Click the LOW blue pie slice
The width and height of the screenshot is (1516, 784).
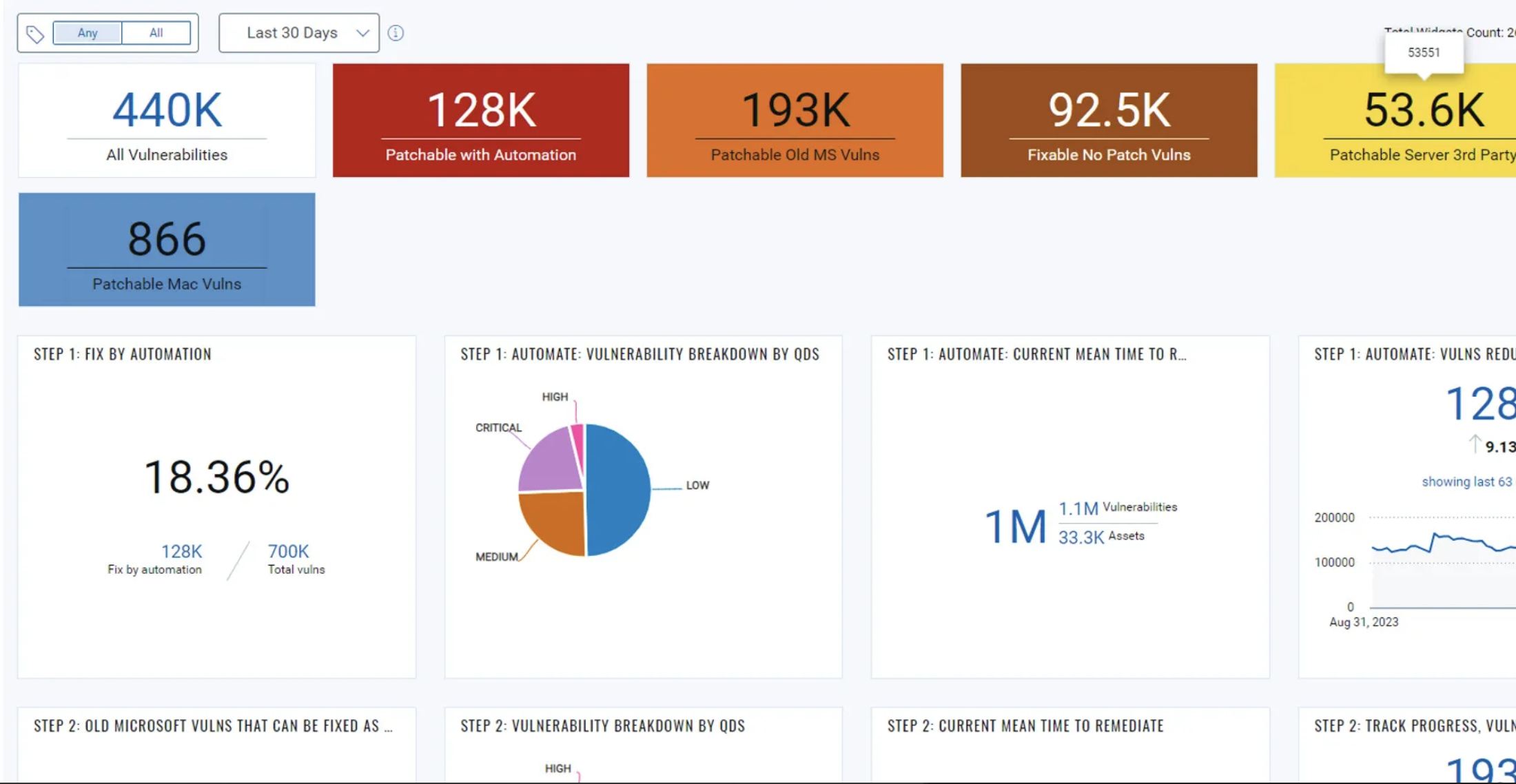[619, 489]
